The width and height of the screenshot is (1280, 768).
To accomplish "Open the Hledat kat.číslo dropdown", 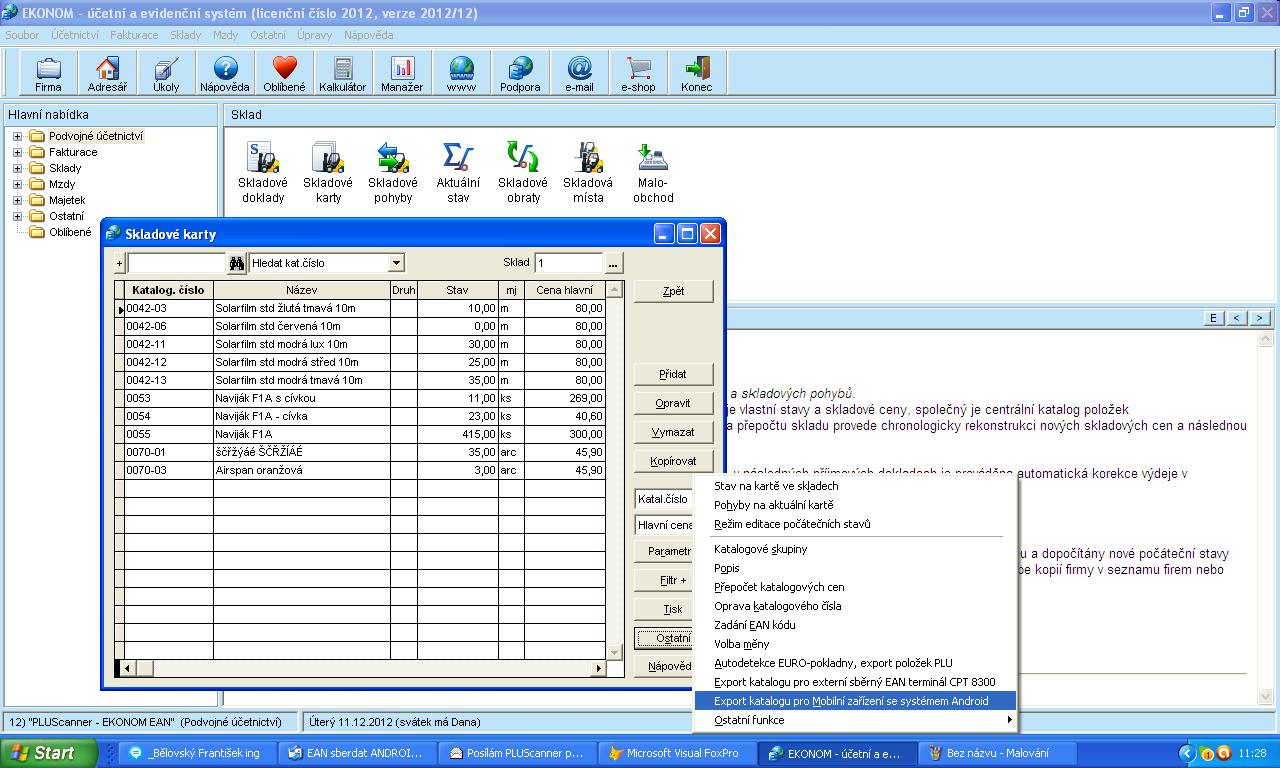I will point(397,263).
